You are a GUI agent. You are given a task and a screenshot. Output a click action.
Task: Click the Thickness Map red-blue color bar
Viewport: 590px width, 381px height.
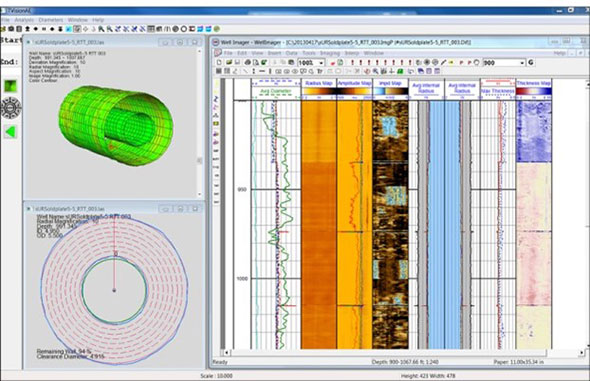point(534,91)
